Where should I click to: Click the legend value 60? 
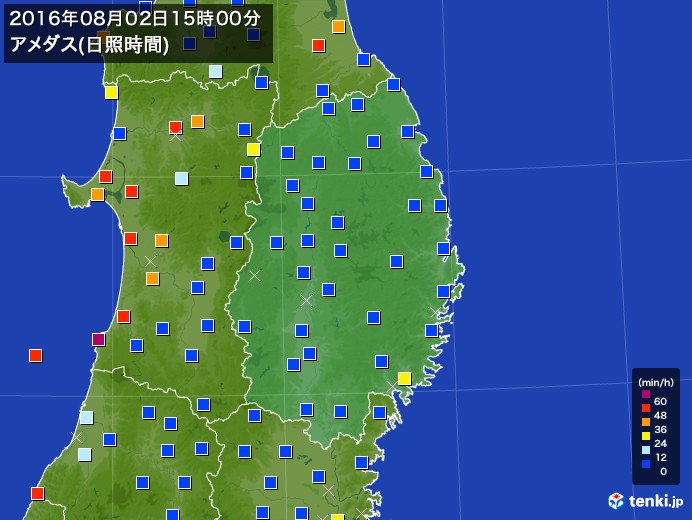(660, 401)
